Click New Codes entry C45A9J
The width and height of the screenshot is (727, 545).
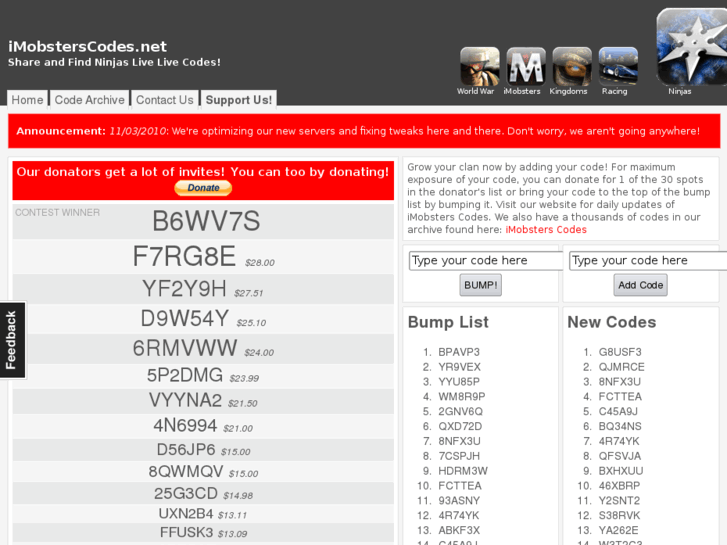618,411
